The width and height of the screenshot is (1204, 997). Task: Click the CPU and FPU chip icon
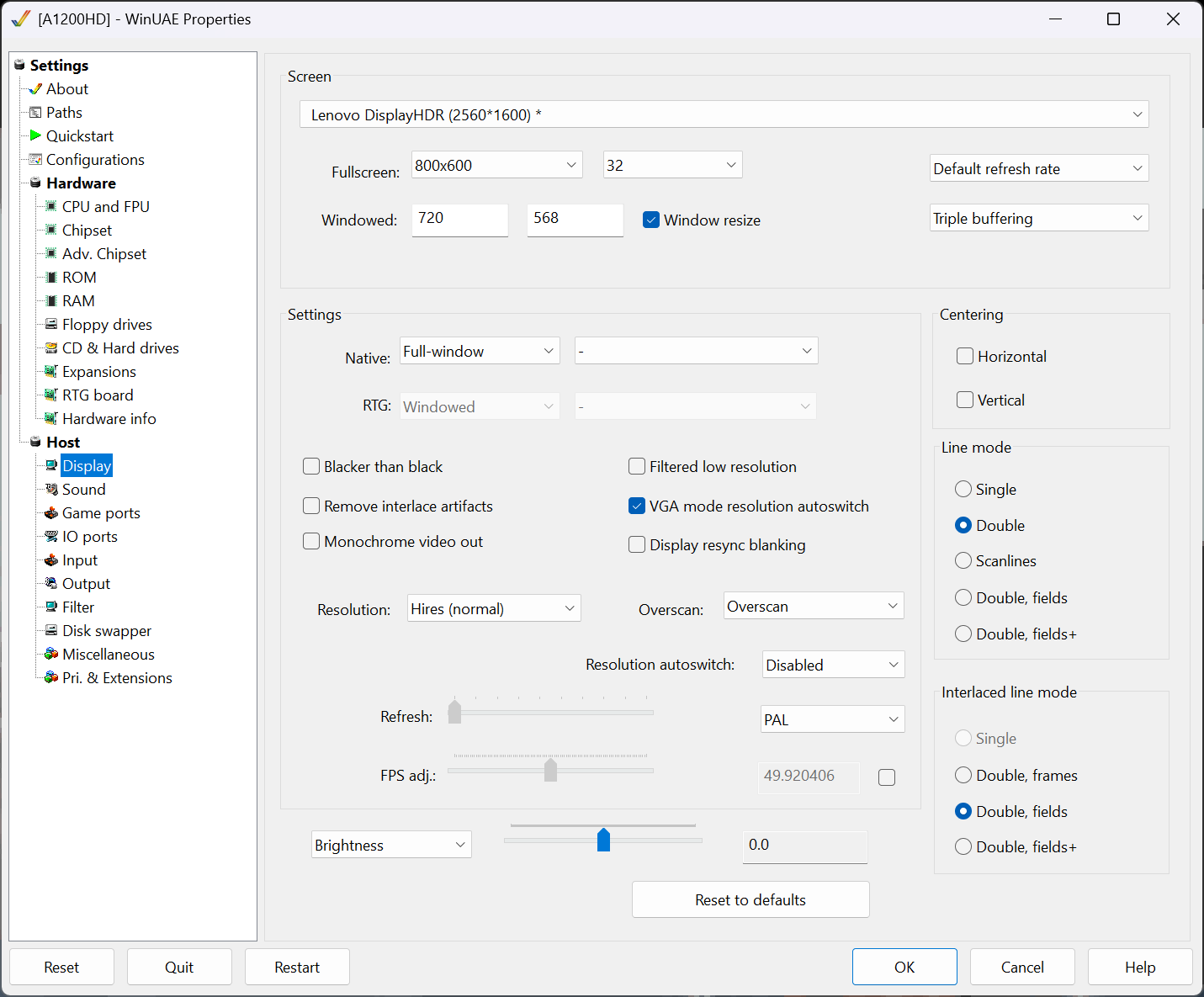pos(51,206)
